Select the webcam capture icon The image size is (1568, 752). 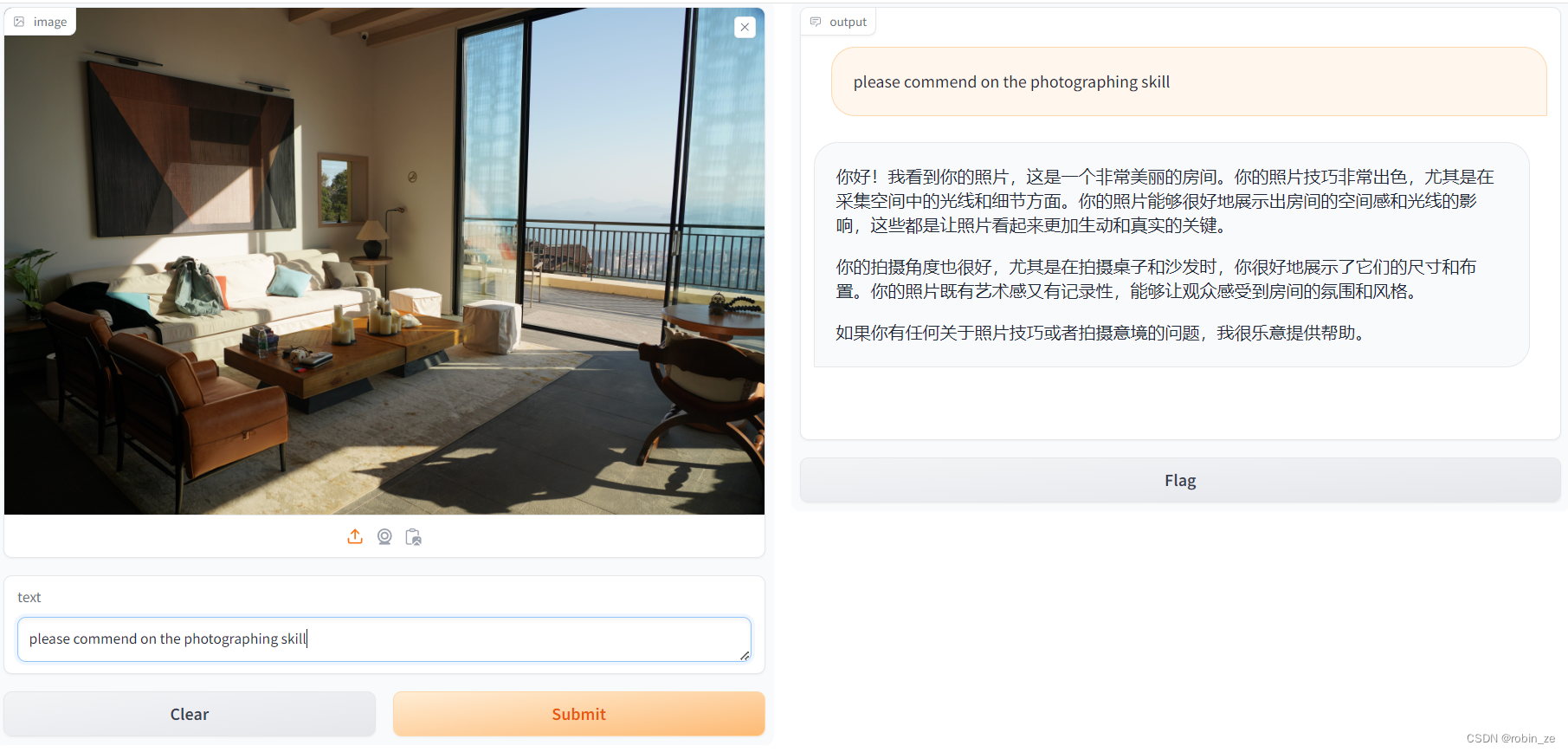(x=384, y=536)
